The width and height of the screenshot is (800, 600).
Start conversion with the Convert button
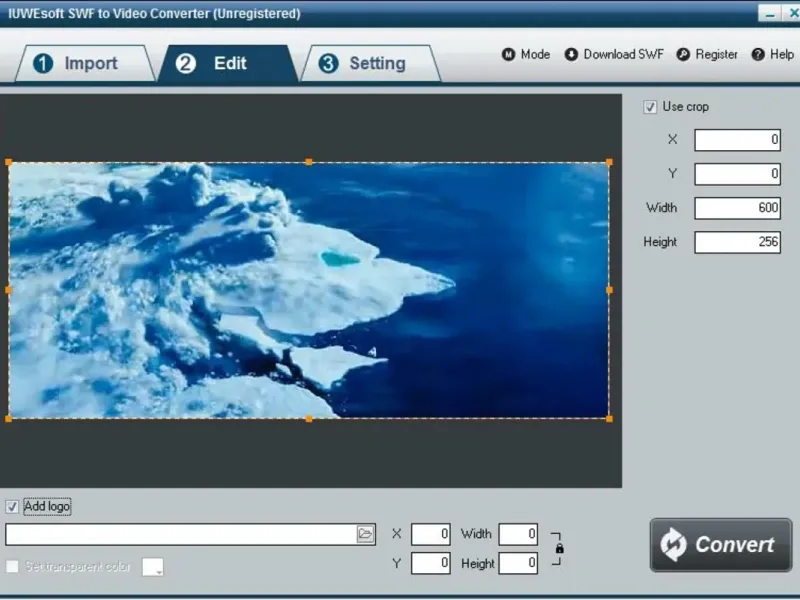click(721, 545)
